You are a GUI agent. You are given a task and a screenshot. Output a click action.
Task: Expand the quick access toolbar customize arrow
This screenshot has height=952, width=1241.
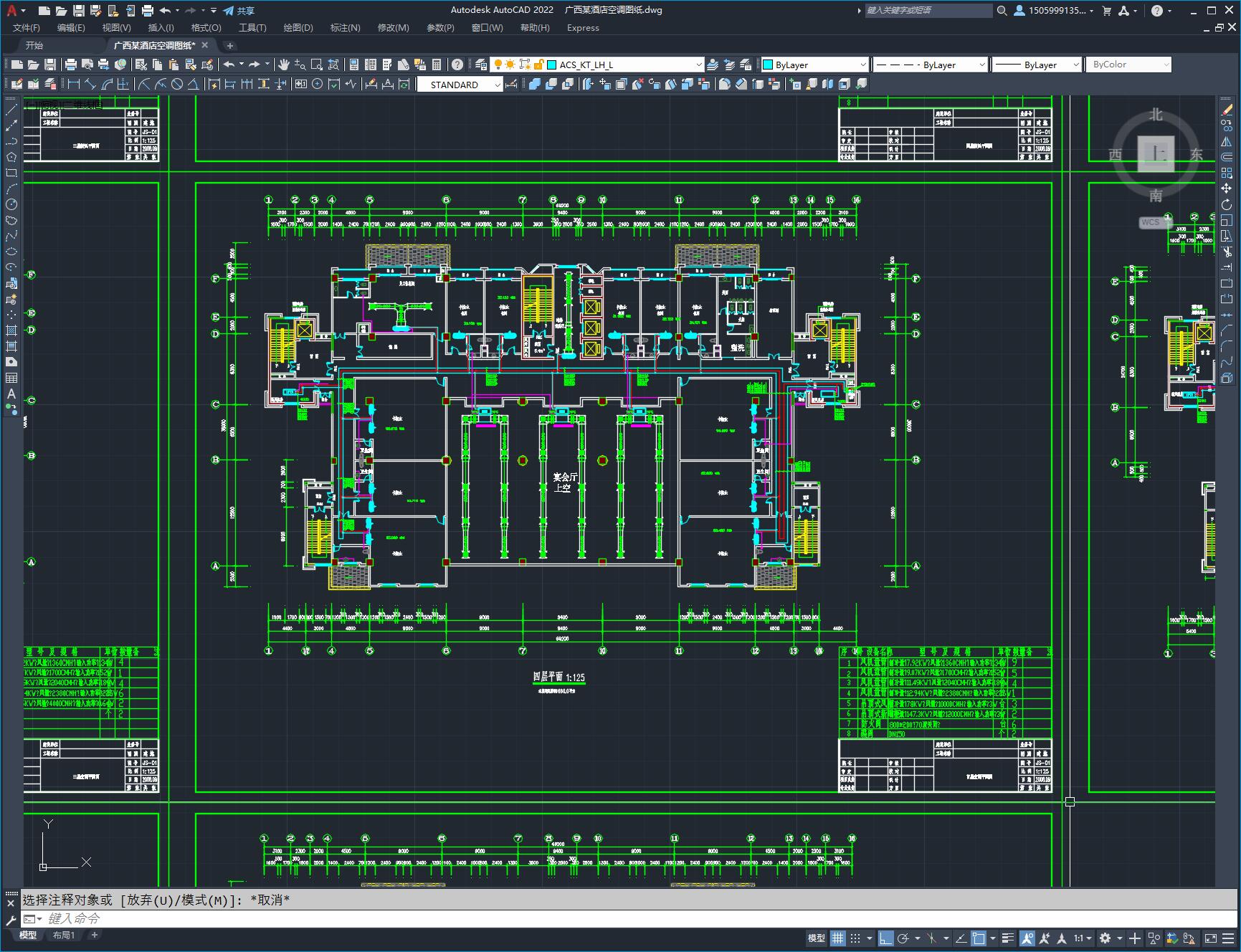pos(214,10)
